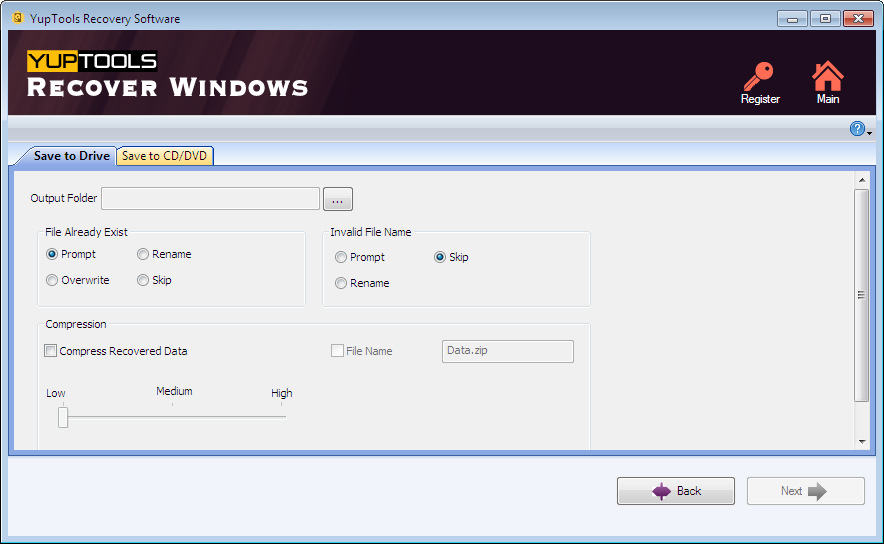Click the Next button
Viewport: 884px width, 544px height.
[806, 491]
